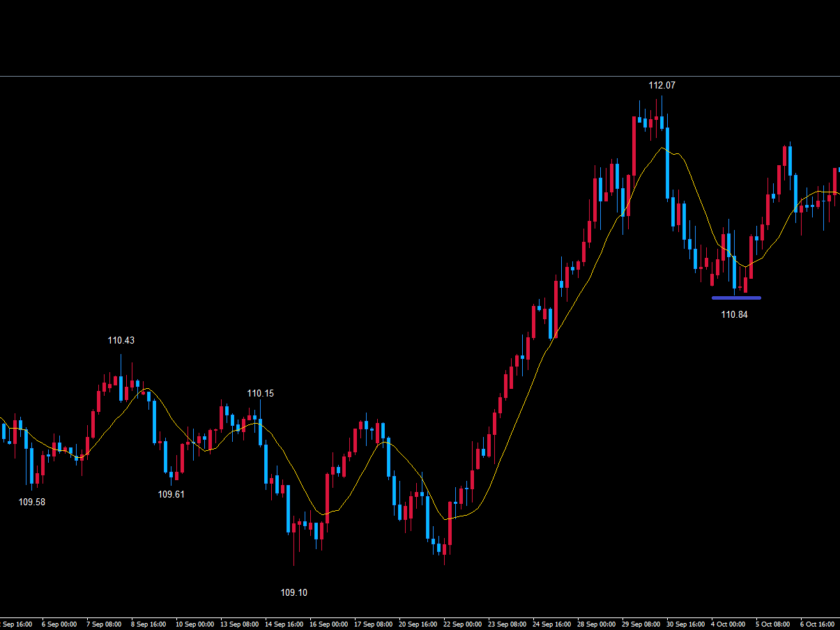
Task: Click the 110.84 low price label
Action: click(x=735, y=314)
